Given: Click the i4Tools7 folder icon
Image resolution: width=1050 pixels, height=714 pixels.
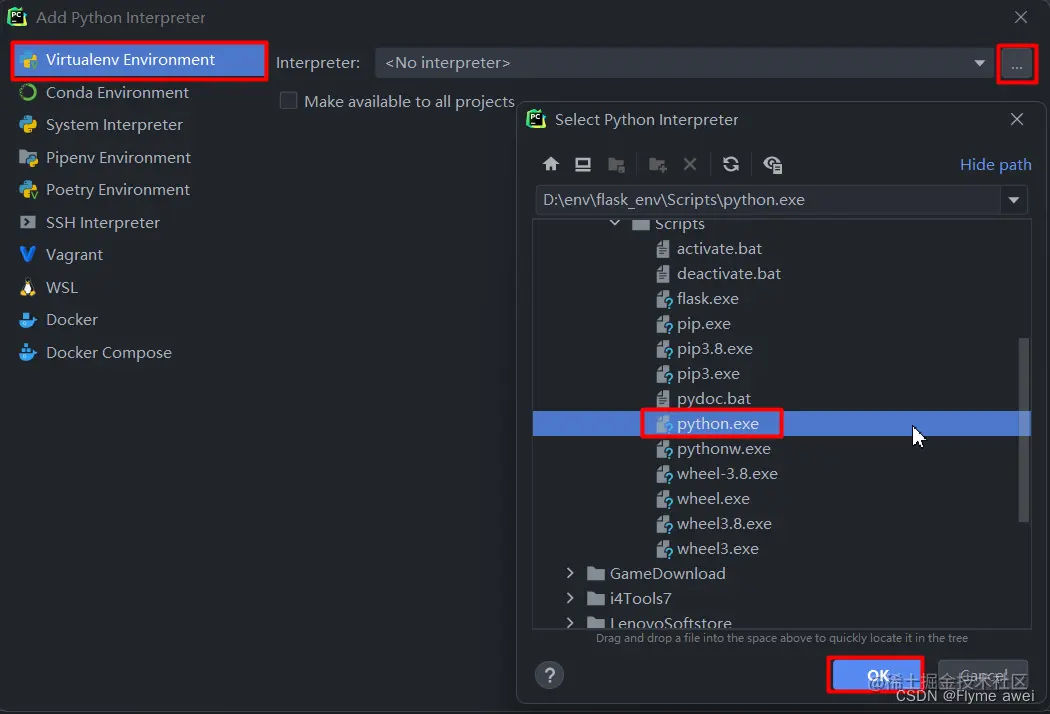Looking at the screenshot, I should pos(596,599).
